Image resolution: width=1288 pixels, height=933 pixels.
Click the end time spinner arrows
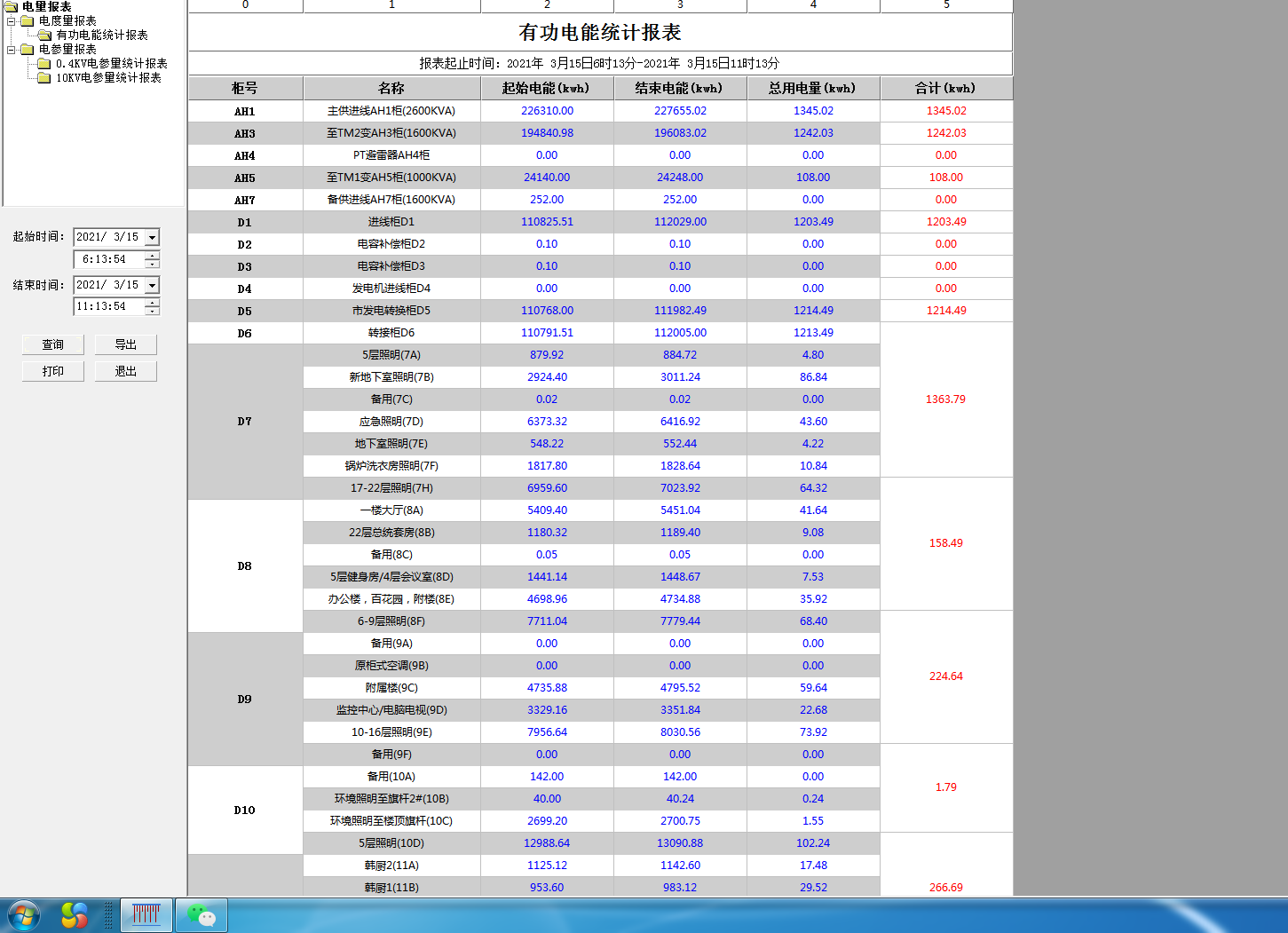click(153, 306)
